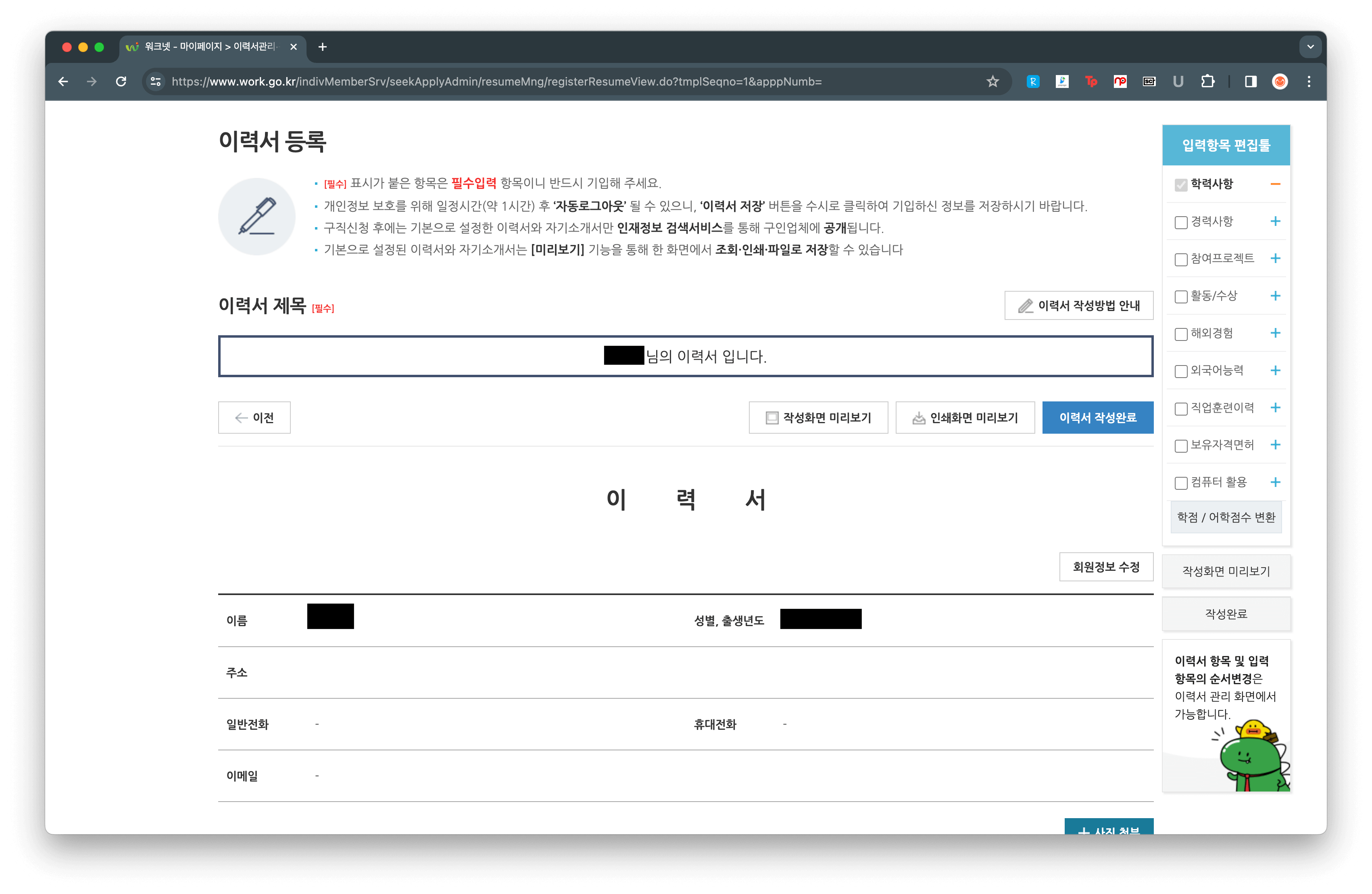This screenshot has height=894, width=1372.
Task: Open the Chrome extensions puzzle icon
Action: (x=1207, y=81)
